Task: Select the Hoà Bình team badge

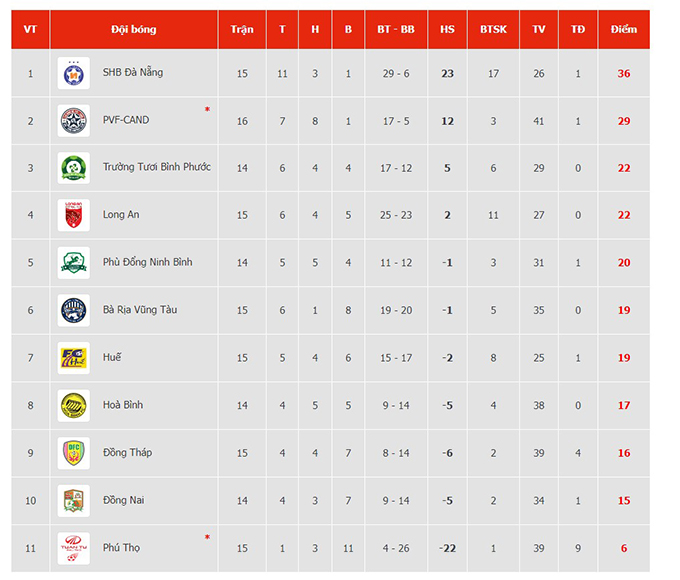Action: 74,405
